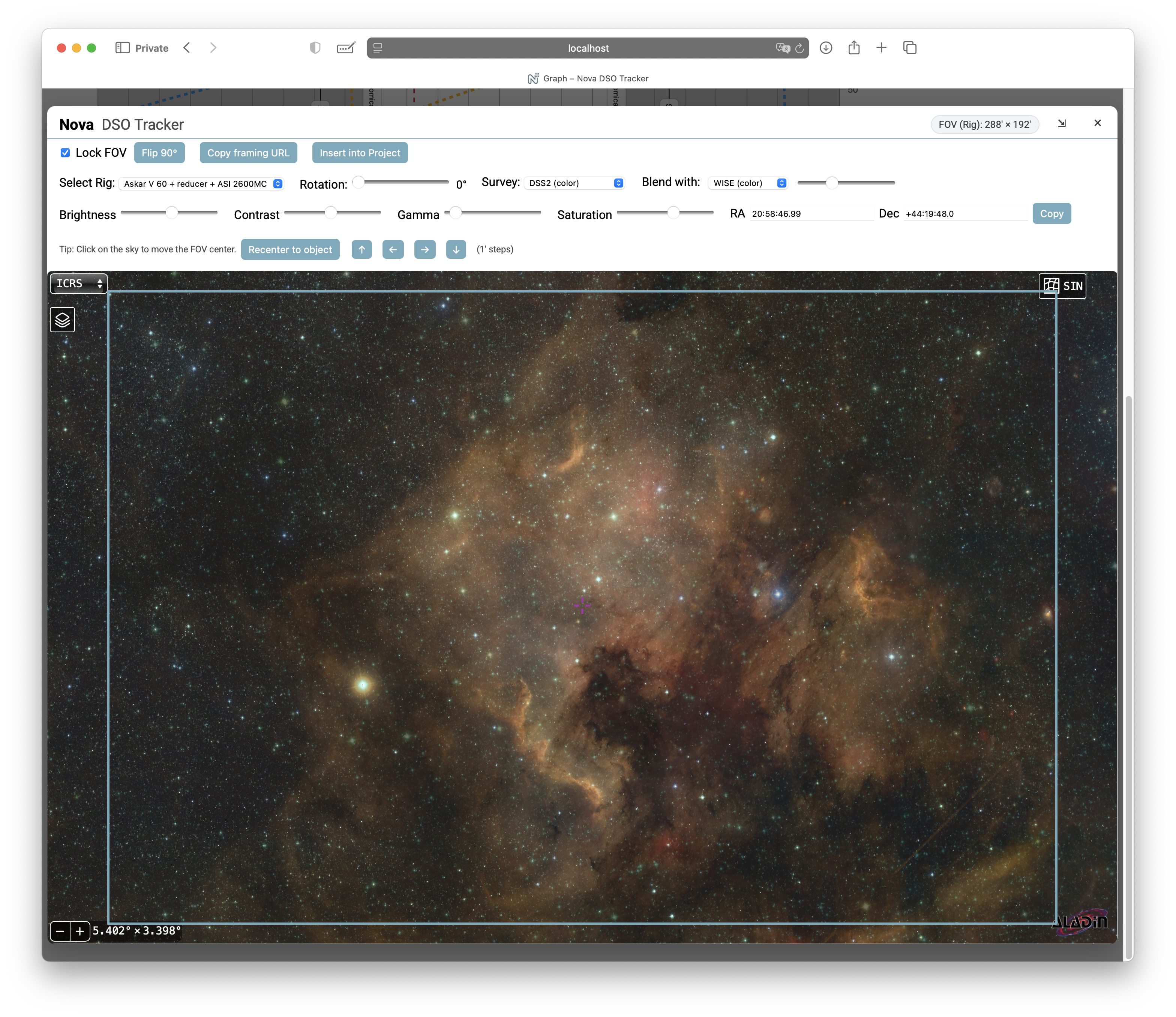1176x1017 pixels.
Task: Change the ICRS coordinate frame selector
Action: point(78,284)
